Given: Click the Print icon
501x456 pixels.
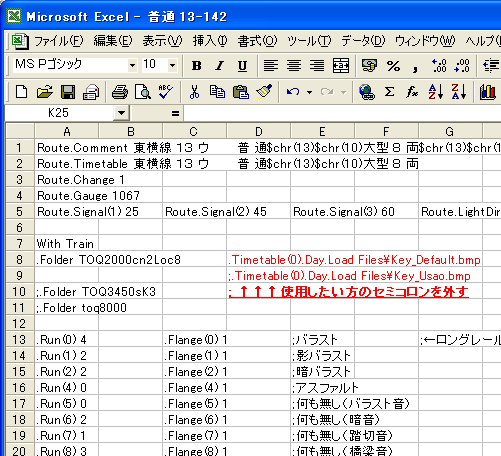Looking at the screenshot, I should point(120,92).
